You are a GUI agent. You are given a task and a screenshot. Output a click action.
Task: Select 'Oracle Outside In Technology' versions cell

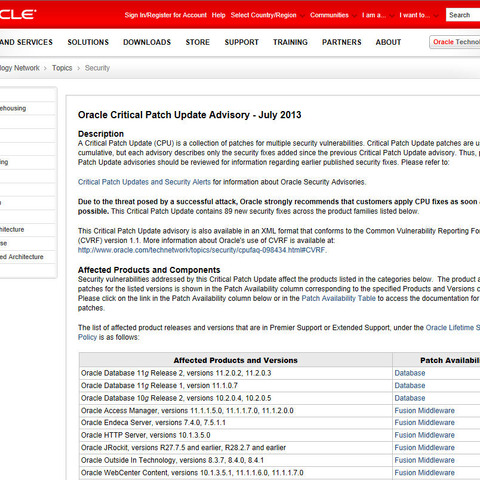point(236,460)
